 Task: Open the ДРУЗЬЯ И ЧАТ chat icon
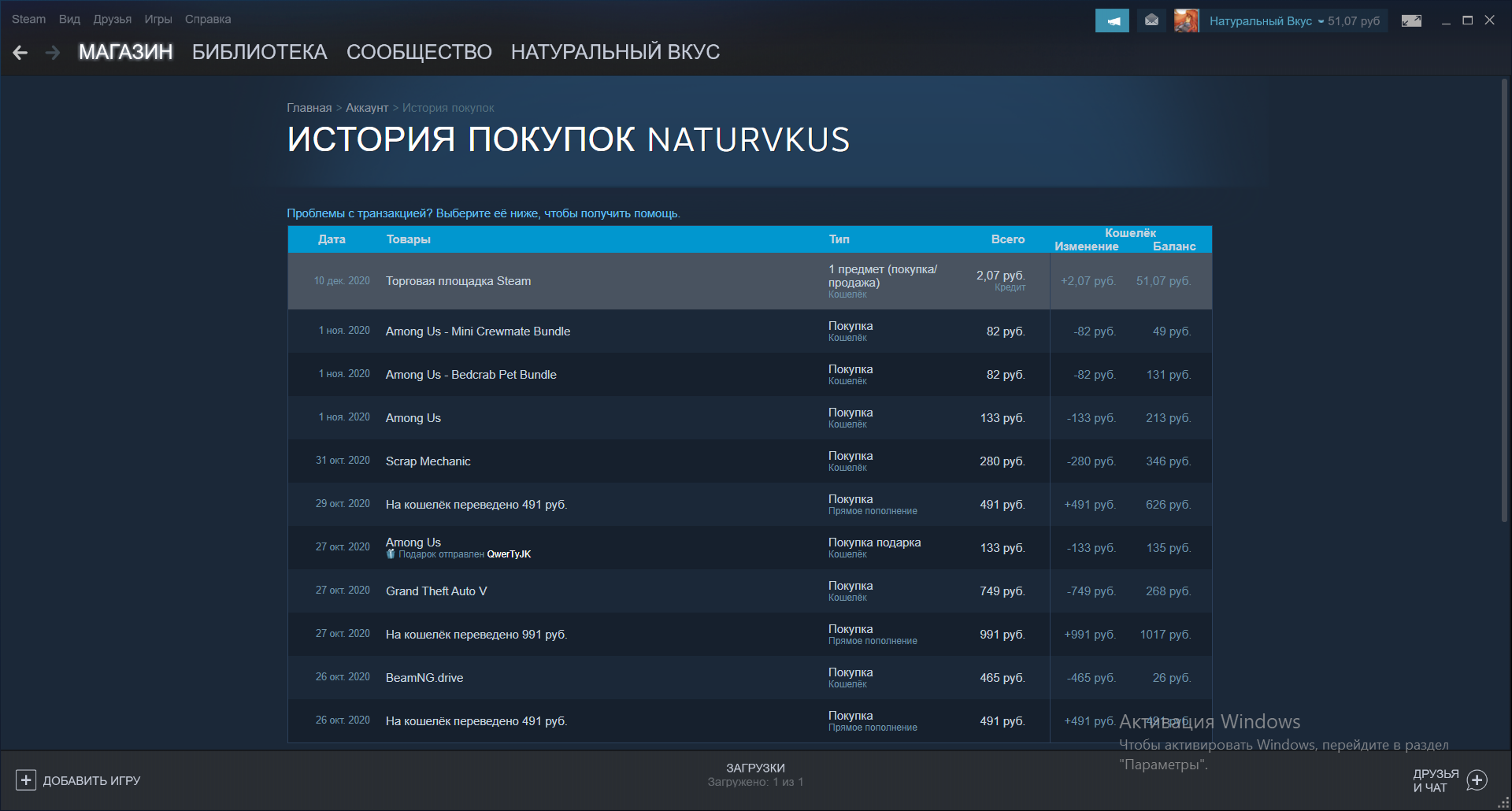pos(1477,780)
